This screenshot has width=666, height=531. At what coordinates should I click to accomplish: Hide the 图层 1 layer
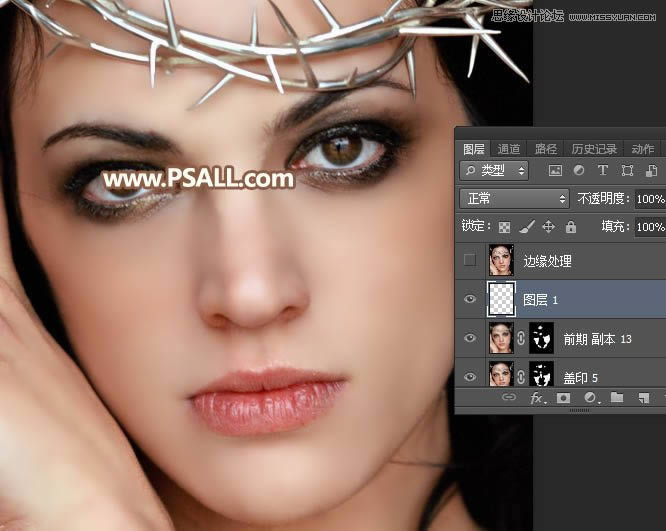[470, 299]
